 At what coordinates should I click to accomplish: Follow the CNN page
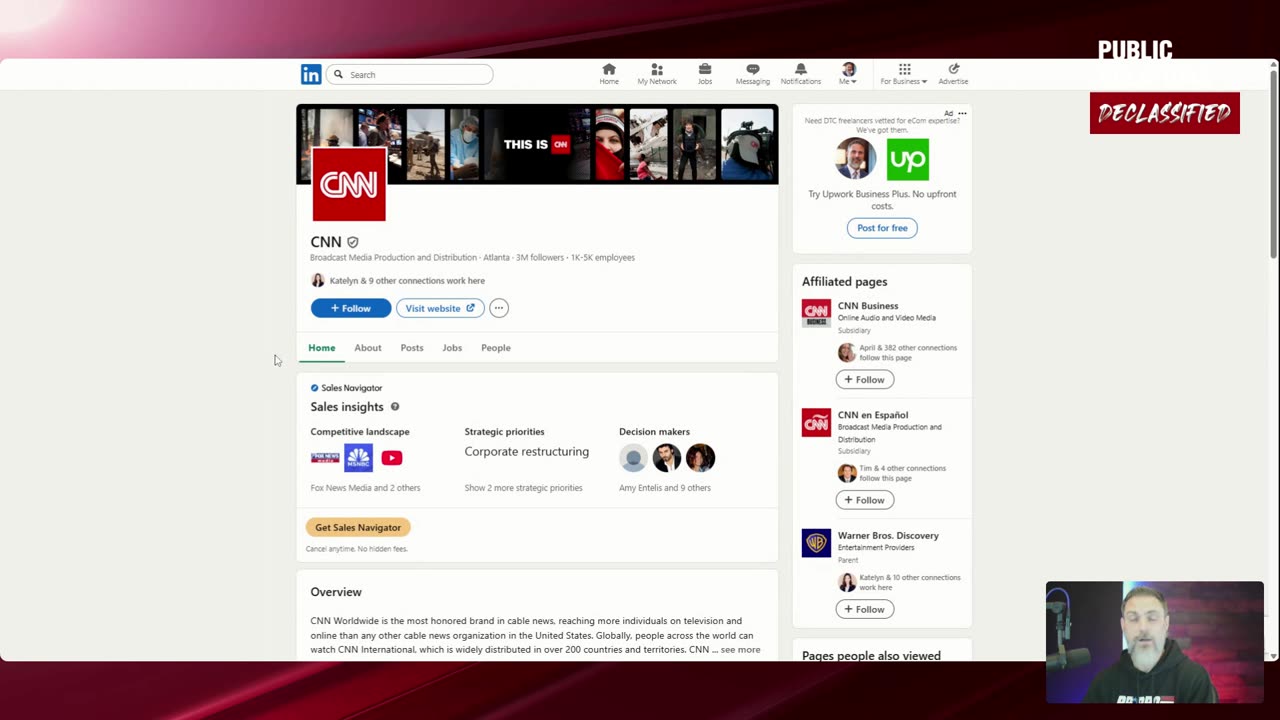click(x=351, y=308)
